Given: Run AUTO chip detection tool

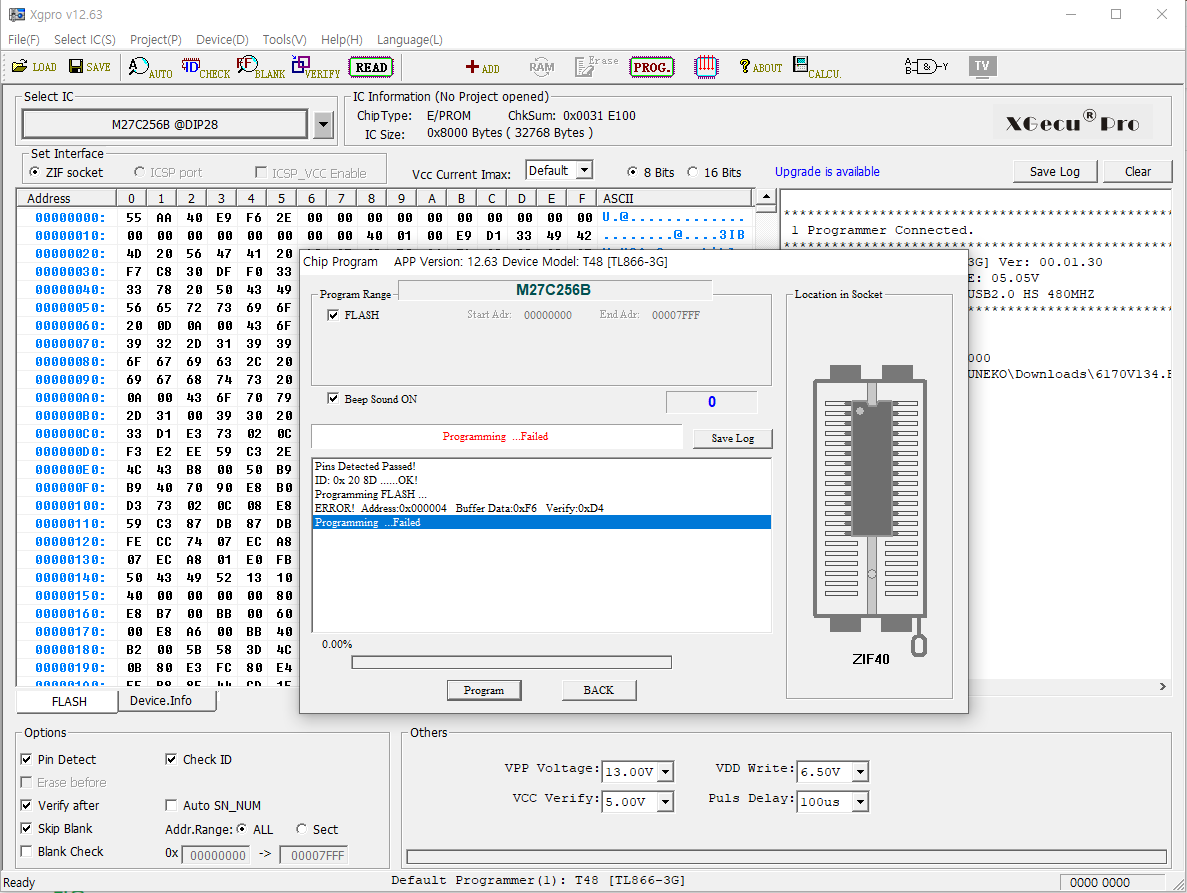Looking at the screenshot, I should (150, 68).
